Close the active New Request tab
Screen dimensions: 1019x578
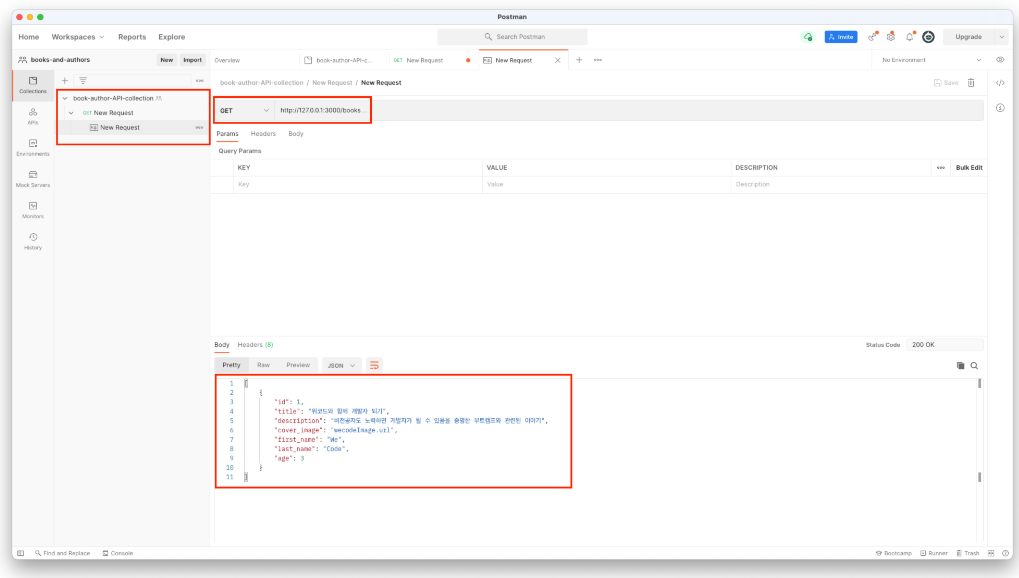(558, 60)
